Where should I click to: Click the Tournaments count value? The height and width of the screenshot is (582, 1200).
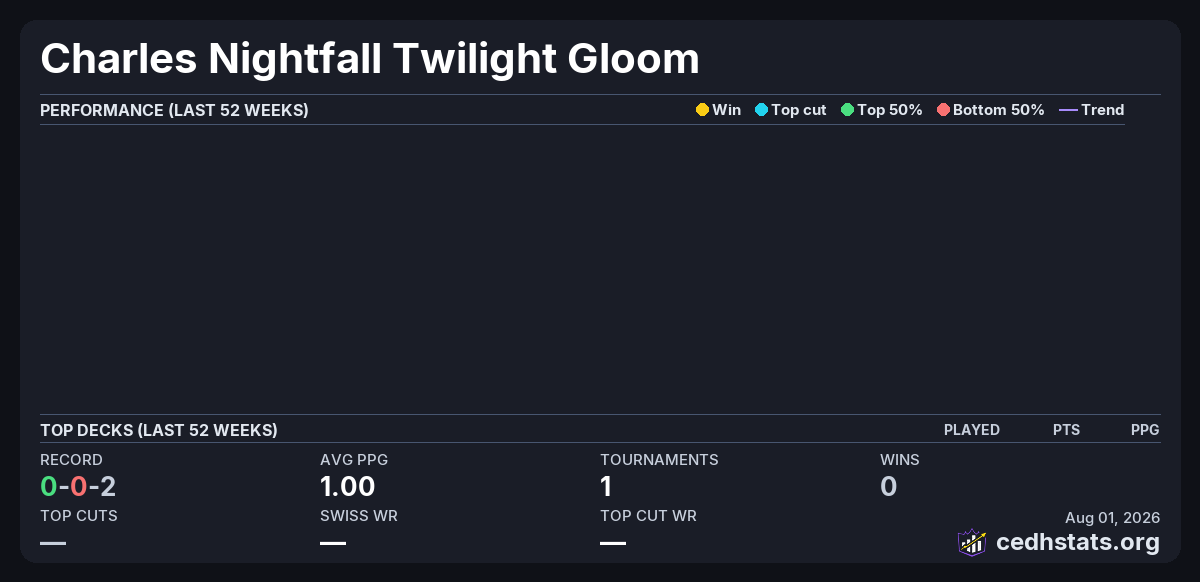coord(606,487)
